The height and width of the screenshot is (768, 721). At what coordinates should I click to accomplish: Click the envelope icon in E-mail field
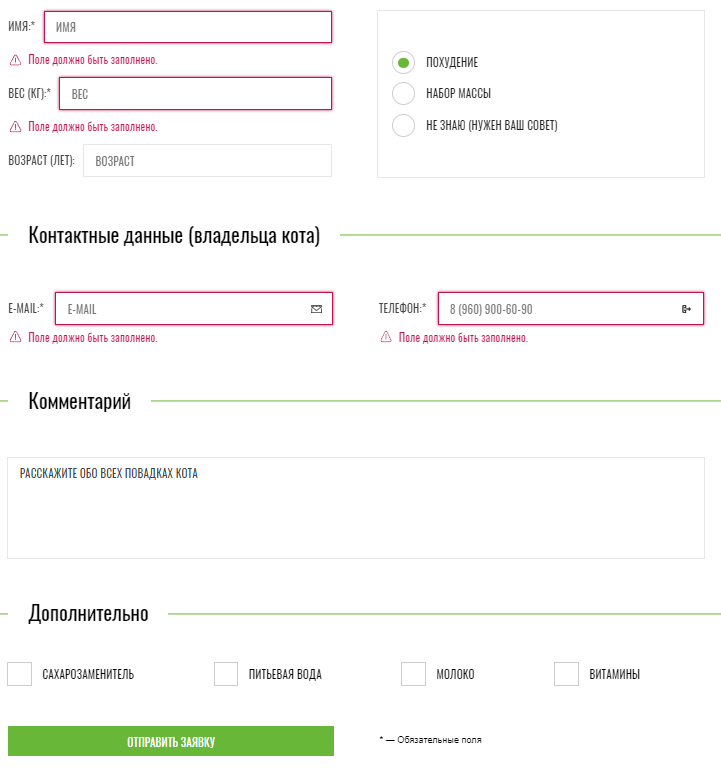(x=316, y=309)
